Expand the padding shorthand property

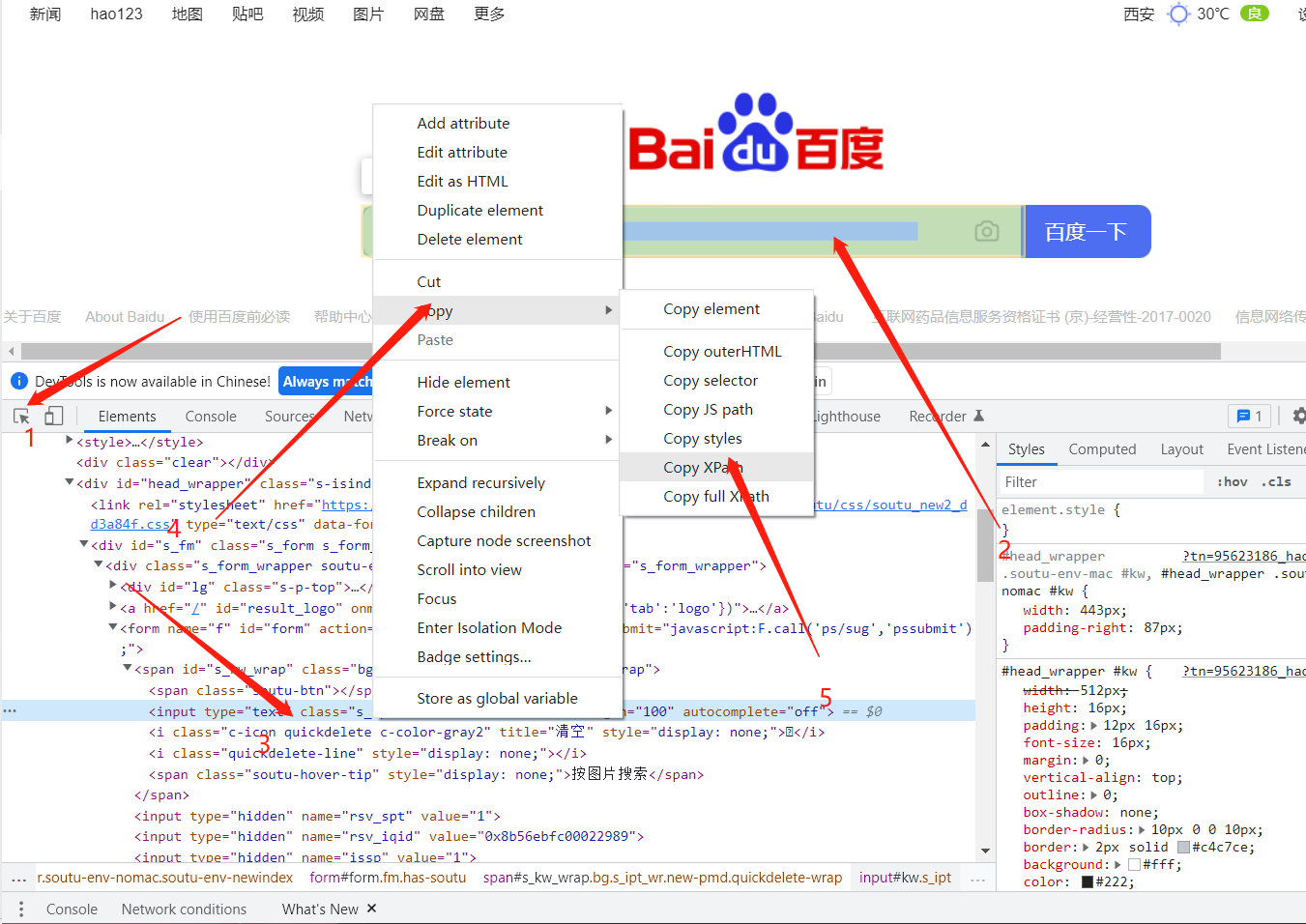pos(1093,726)
